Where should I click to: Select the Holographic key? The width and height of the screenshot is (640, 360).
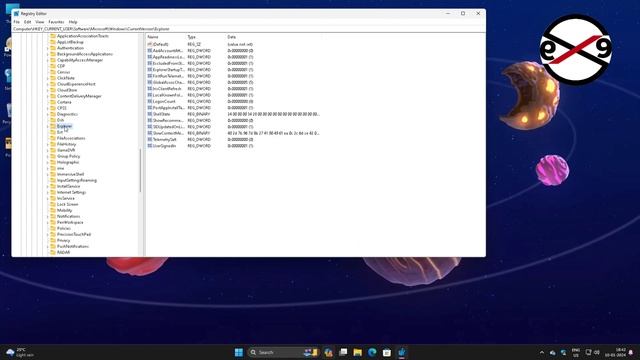(x=68, y=162)
